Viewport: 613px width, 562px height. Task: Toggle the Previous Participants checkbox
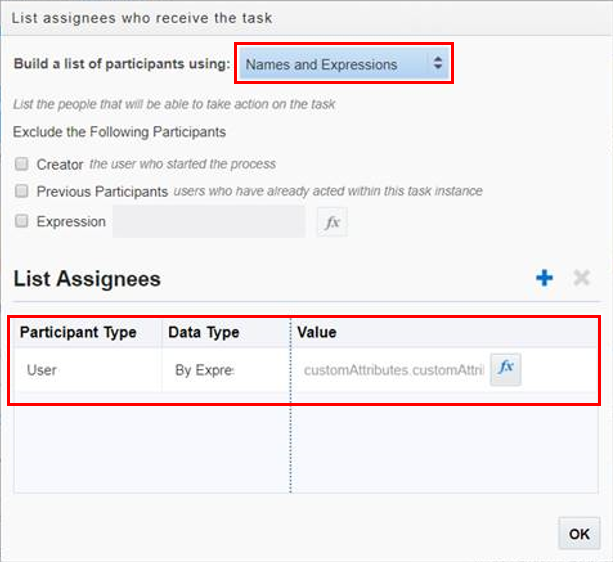(x=22, y=191)
